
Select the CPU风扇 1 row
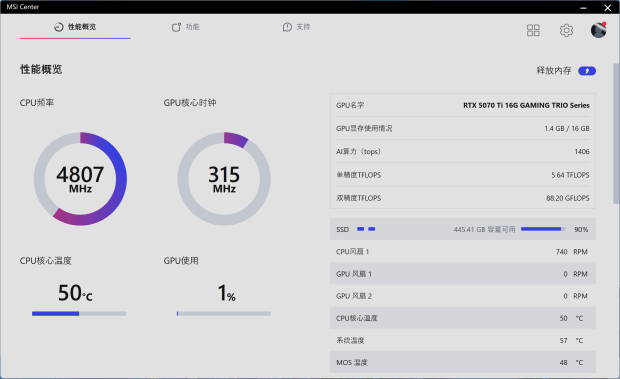463,251
